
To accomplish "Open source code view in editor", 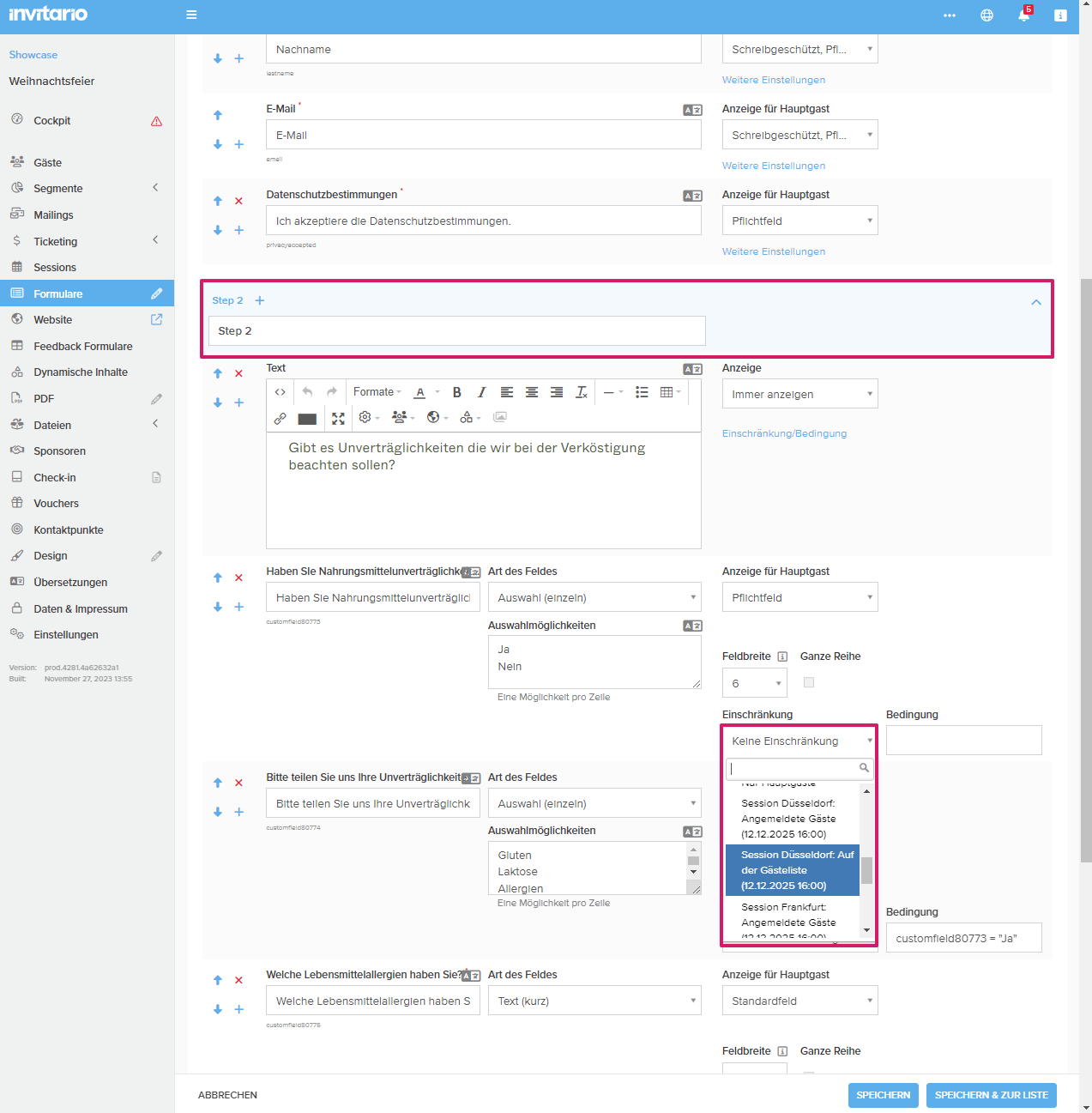I will 281,392.
